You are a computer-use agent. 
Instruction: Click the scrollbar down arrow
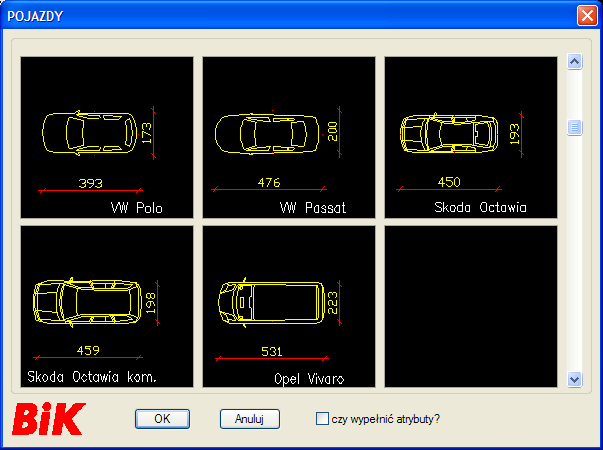pyautogui.click(x=575, y=380)
